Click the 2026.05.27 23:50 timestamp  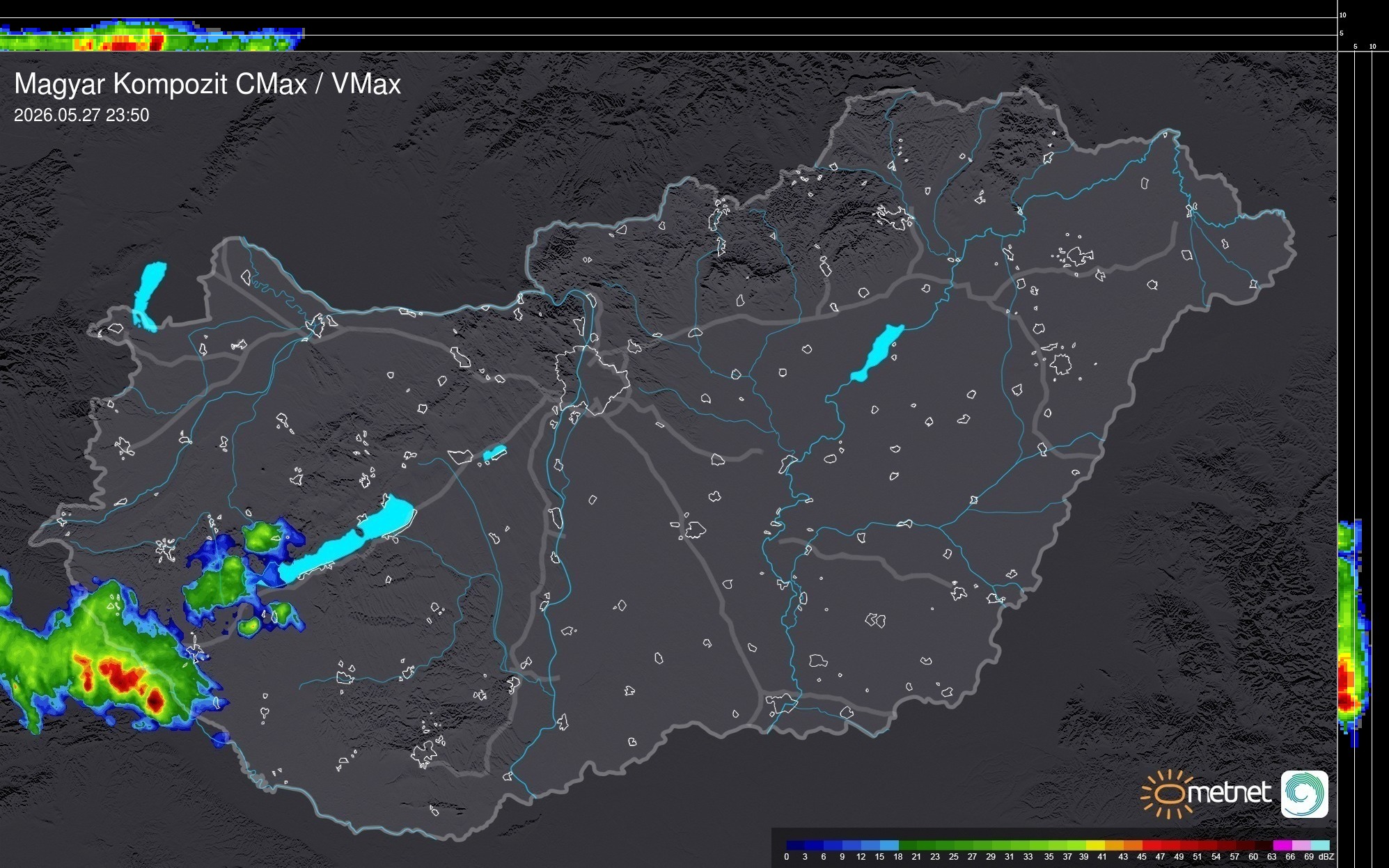point(81,115)
